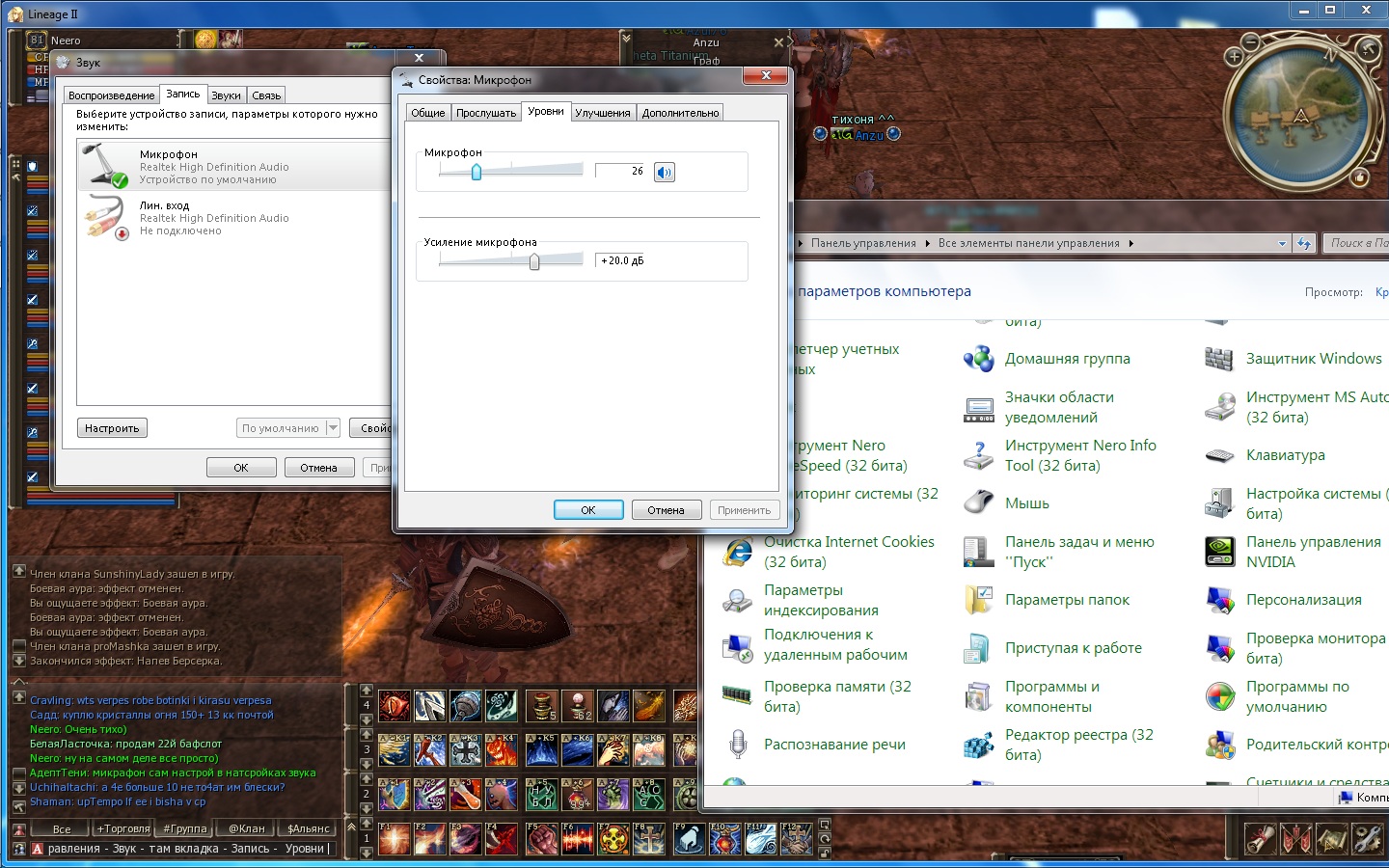Open Программы по умолчанию item

(x=1277, y=696)
